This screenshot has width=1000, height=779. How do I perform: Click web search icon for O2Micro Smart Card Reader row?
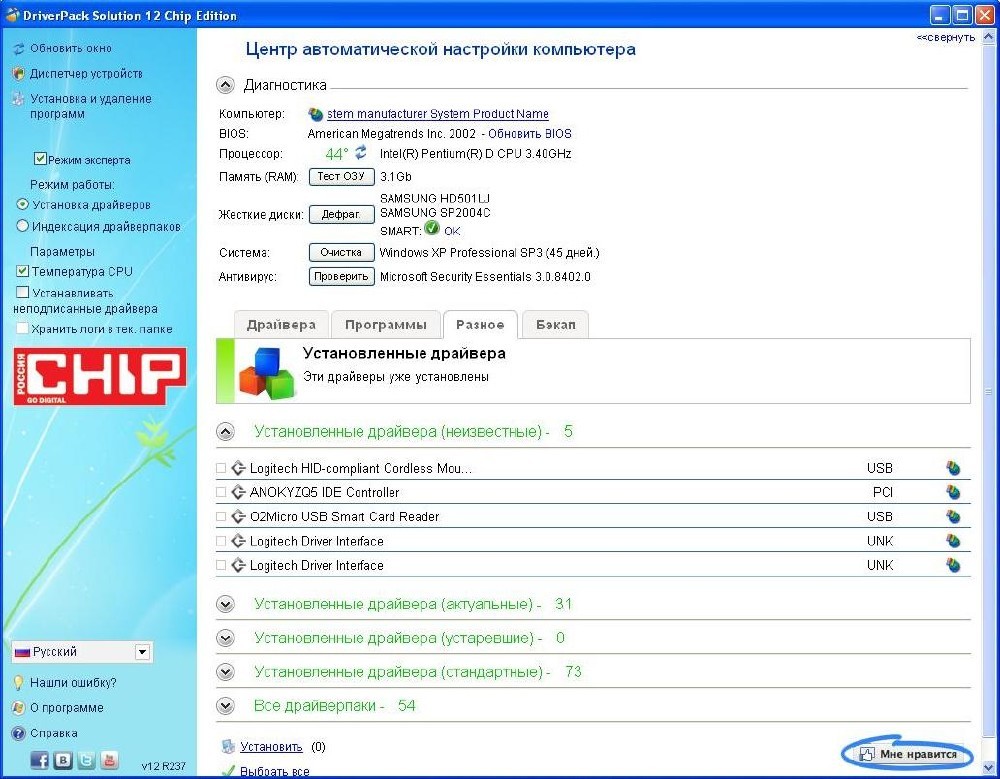pyautogui.click(x=953, y=516)
